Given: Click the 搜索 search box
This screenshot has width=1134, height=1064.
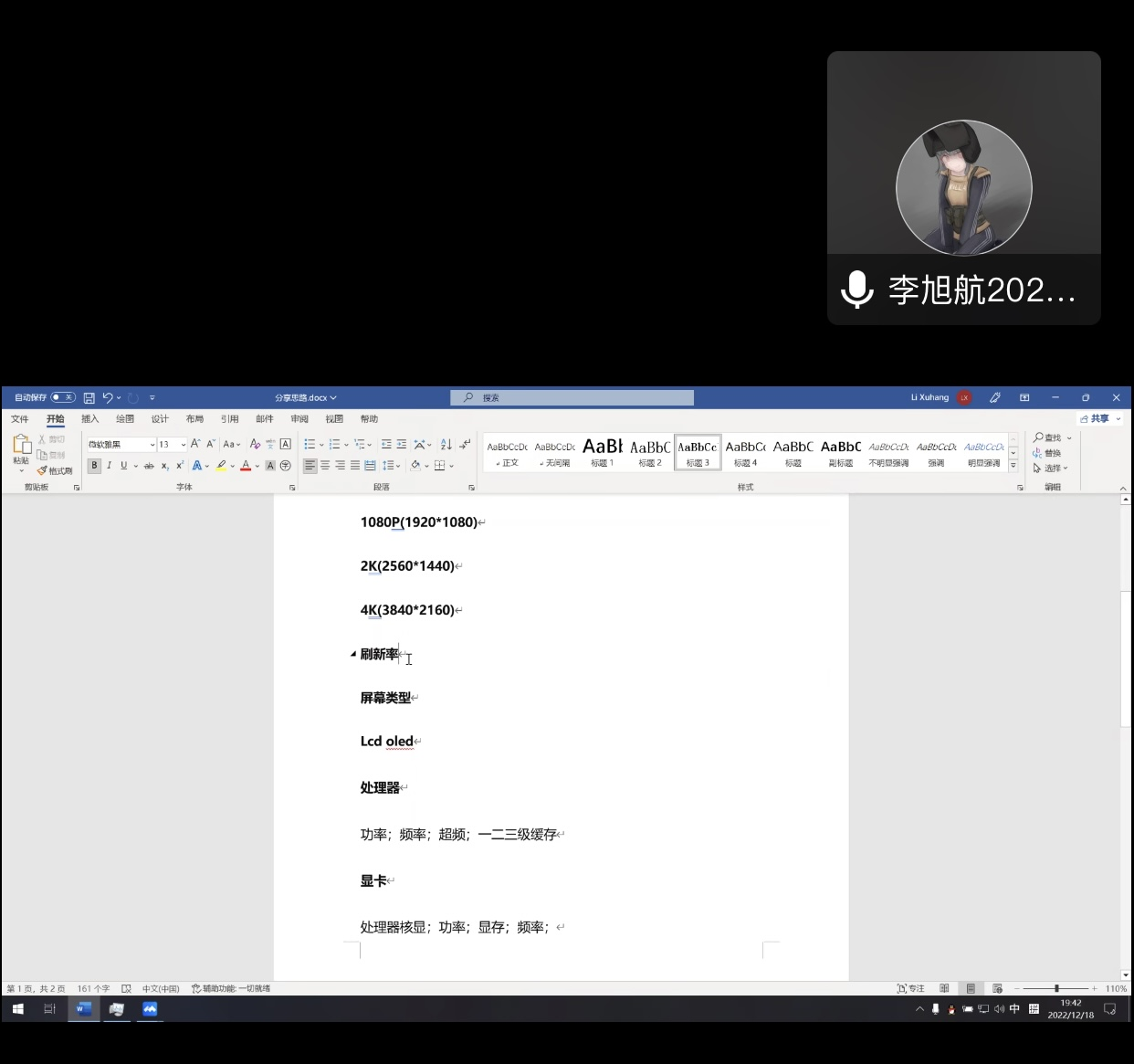Looking at the screenshot, I should (x=572, y=398).
